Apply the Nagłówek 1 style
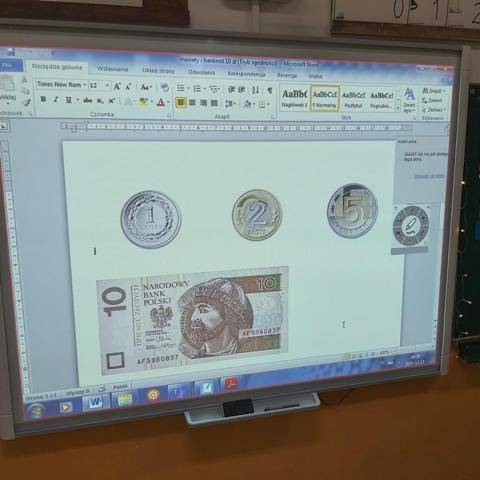The image size is (480, 480). click(294, 98)
